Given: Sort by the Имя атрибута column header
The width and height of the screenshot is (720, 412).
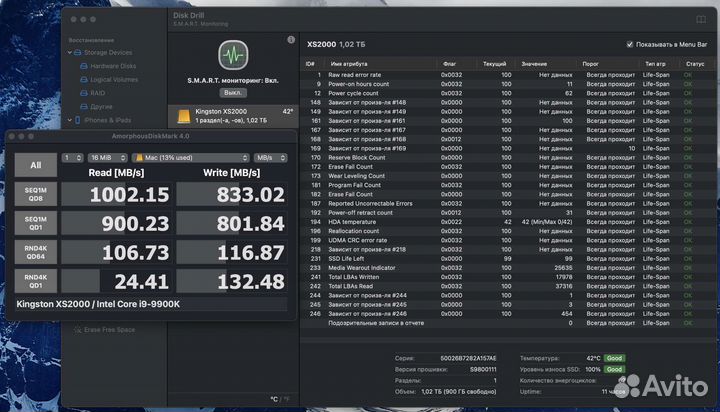Looking at the screenshot, I should 349,64.
